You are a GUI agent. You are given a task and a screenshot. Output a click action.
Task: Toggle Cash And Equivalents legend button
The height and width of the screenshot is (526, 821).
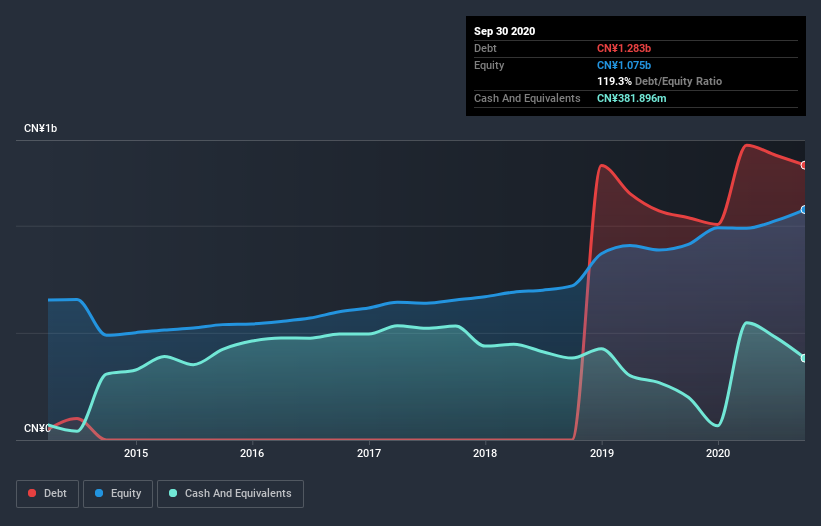(x=230, y=494)
